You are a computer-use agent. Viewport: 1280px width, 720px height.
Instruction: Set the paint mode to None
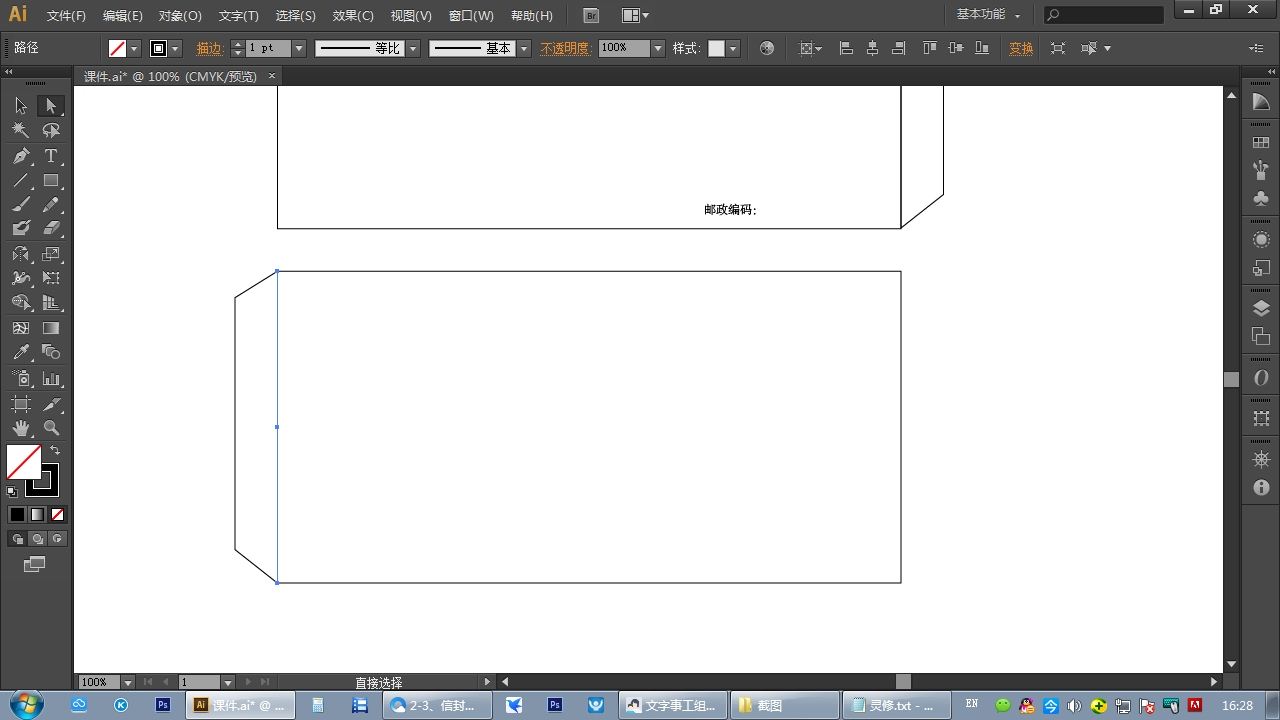point(57,515)
